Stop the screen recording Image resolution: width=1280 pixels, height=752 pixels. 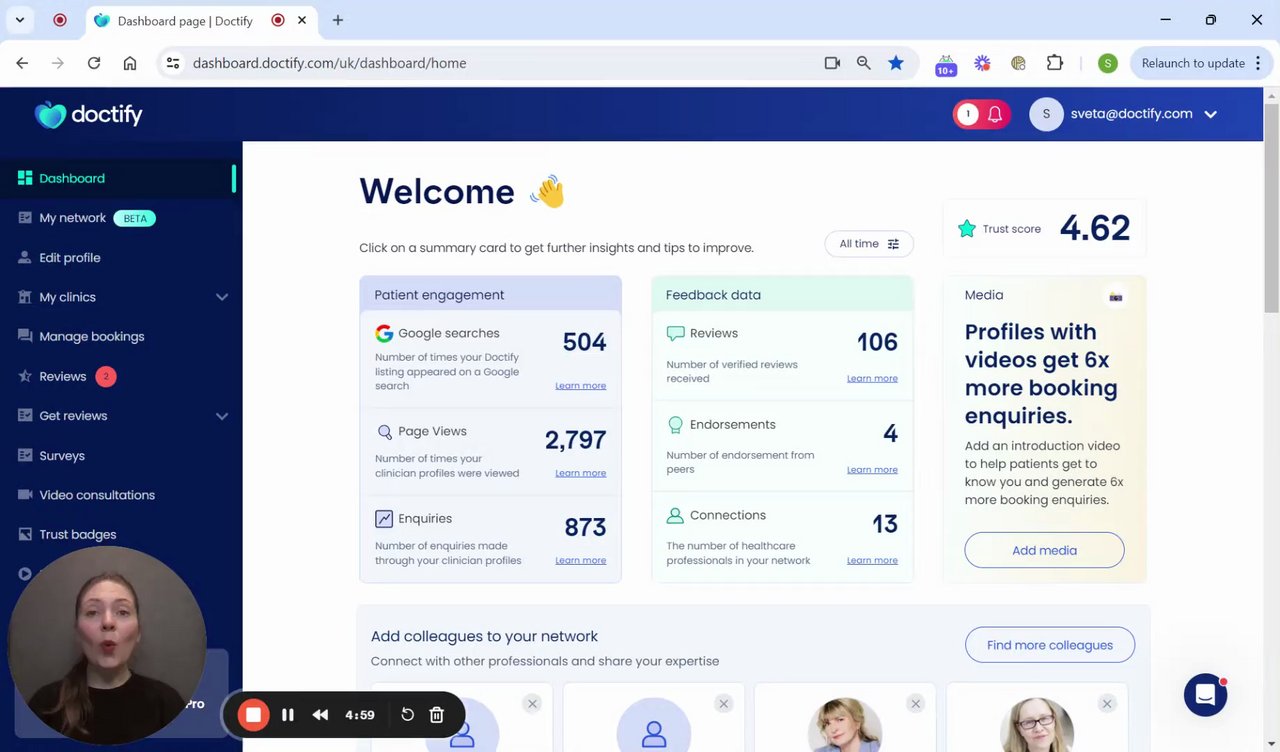pos(254,715)
